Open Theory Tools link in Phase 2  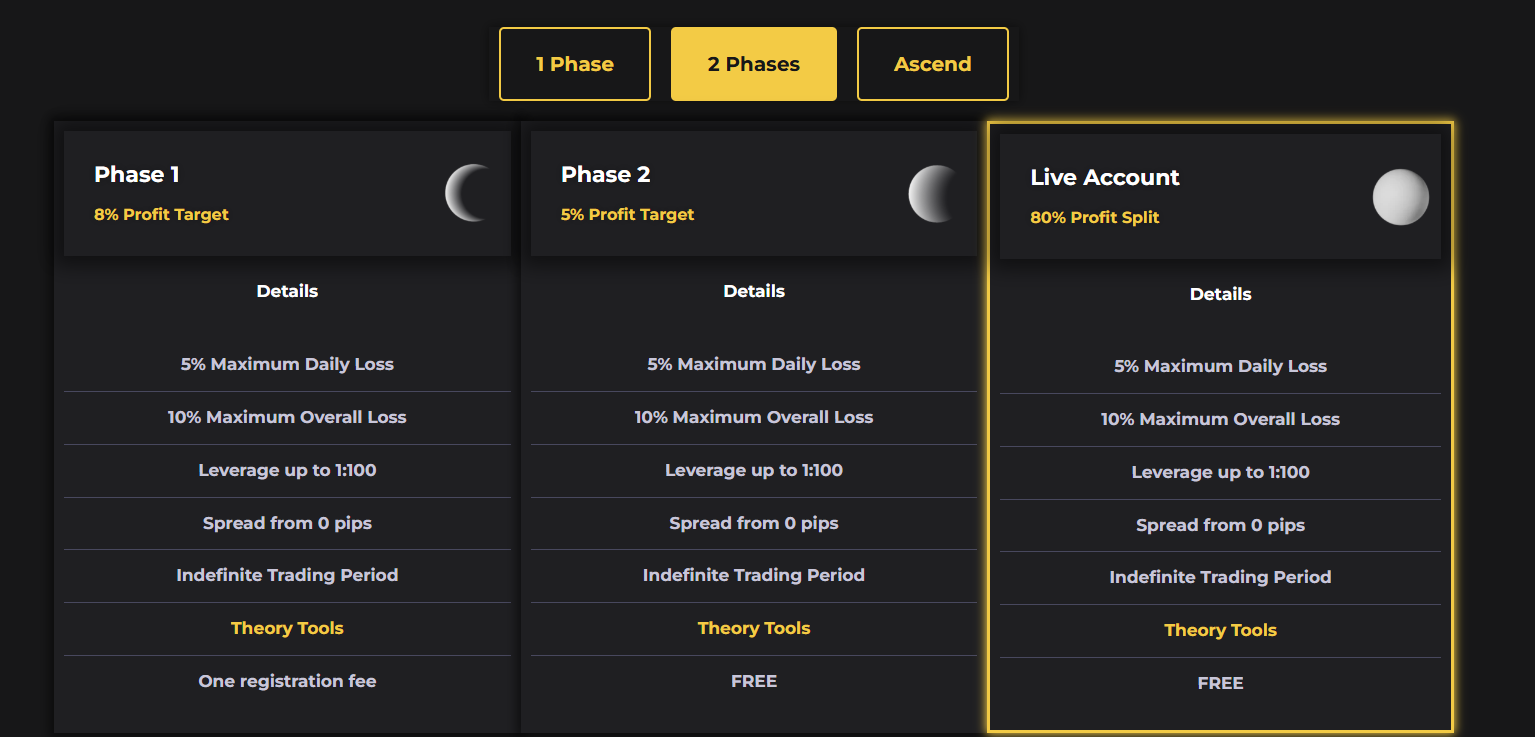pyautogui.click(x=754, y=628)
